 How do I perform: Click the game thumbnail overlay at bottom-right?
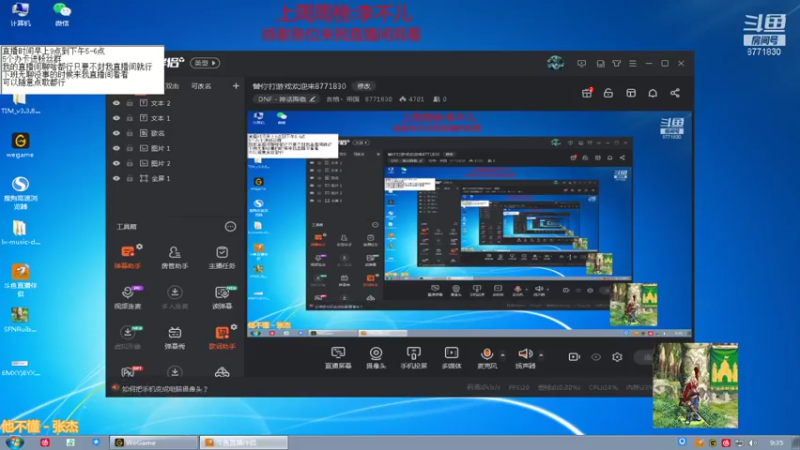click(695, 385)
